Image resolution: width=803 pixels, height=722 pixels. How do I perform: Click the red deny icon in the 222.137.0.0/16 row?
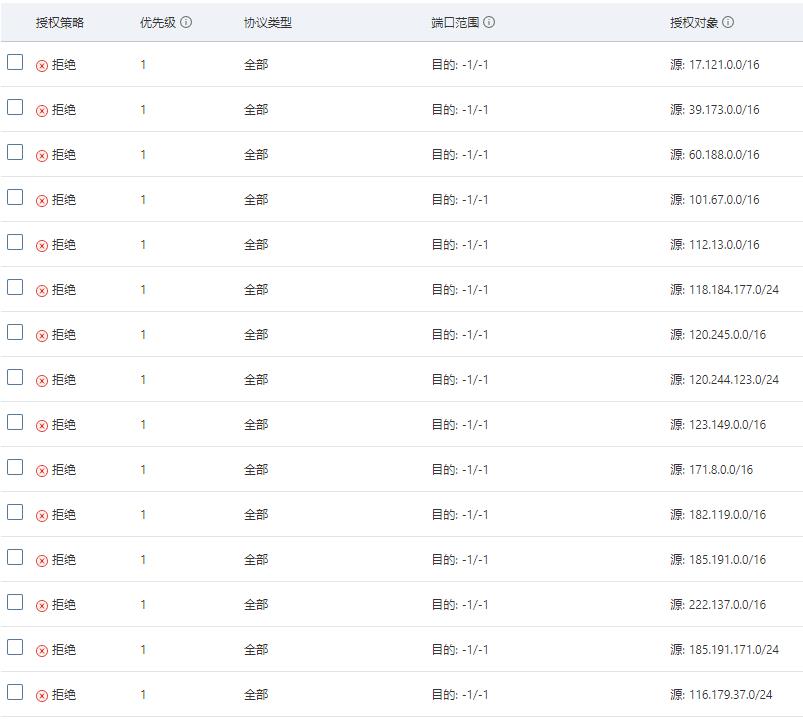click(42, 606)
